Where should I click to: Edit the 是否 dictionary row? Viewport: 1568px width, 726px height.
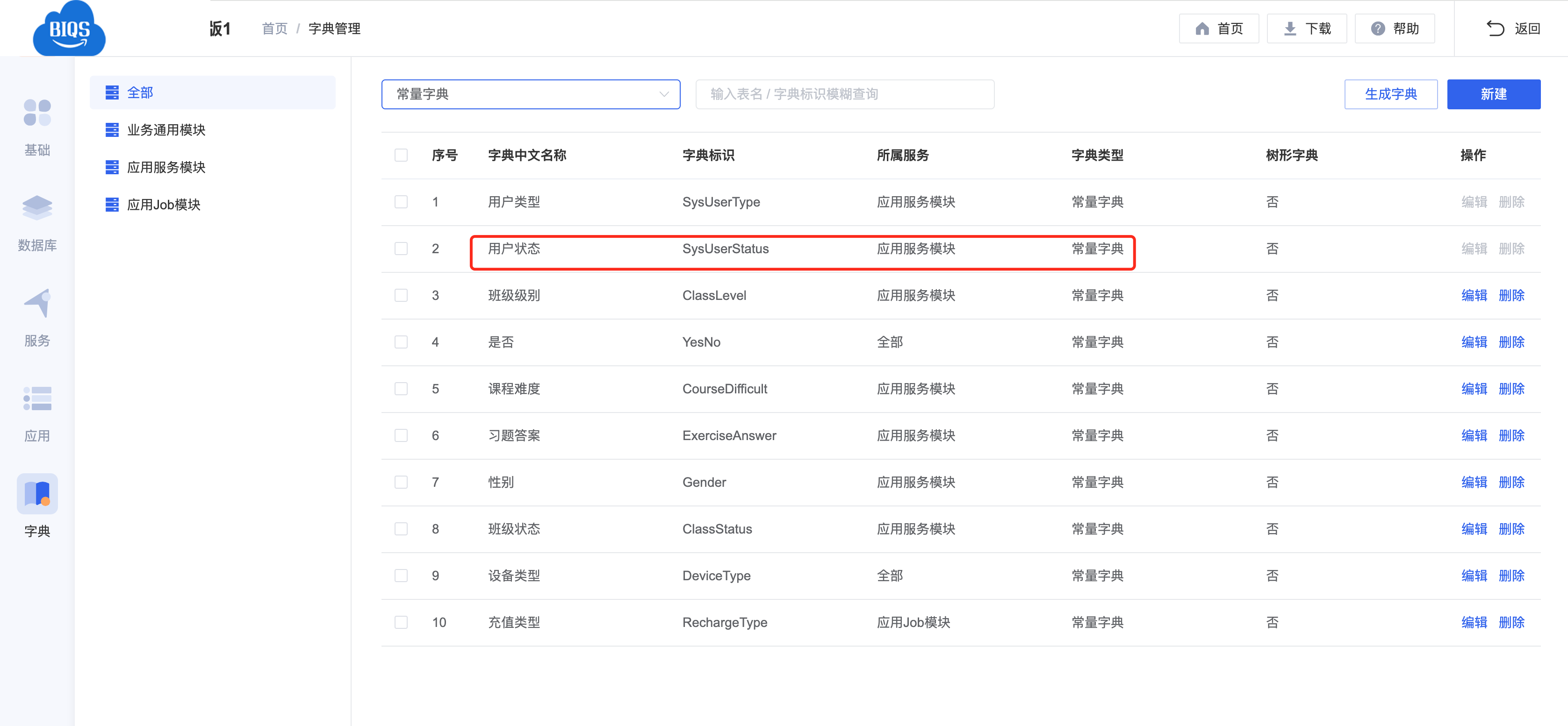(1474, 342)
